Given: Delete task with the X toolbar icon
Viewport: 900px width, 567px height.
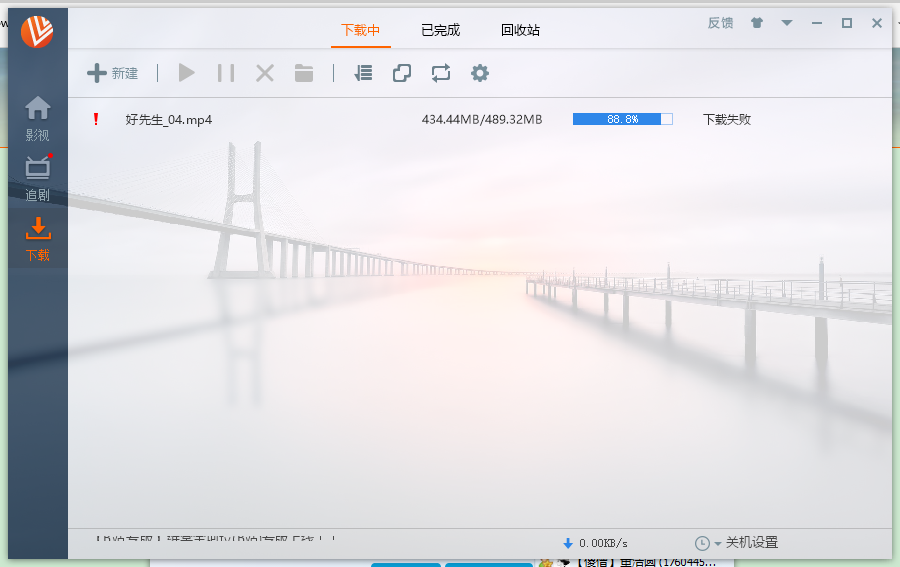Looking at the screenshot, I should click(265, 73).
